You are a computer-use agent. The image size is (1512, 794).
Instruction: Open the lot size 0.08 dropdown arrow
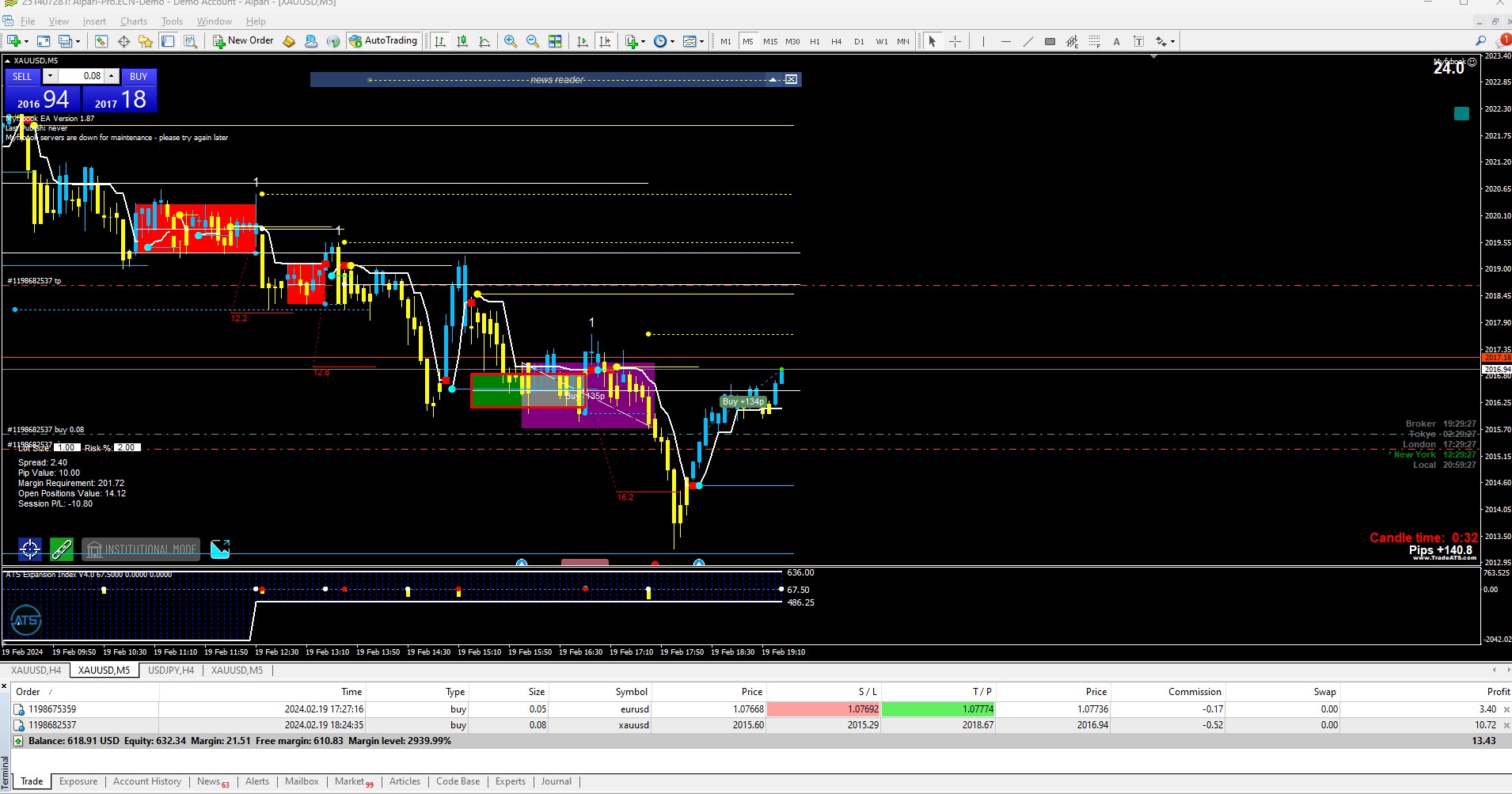coord(50,76)
